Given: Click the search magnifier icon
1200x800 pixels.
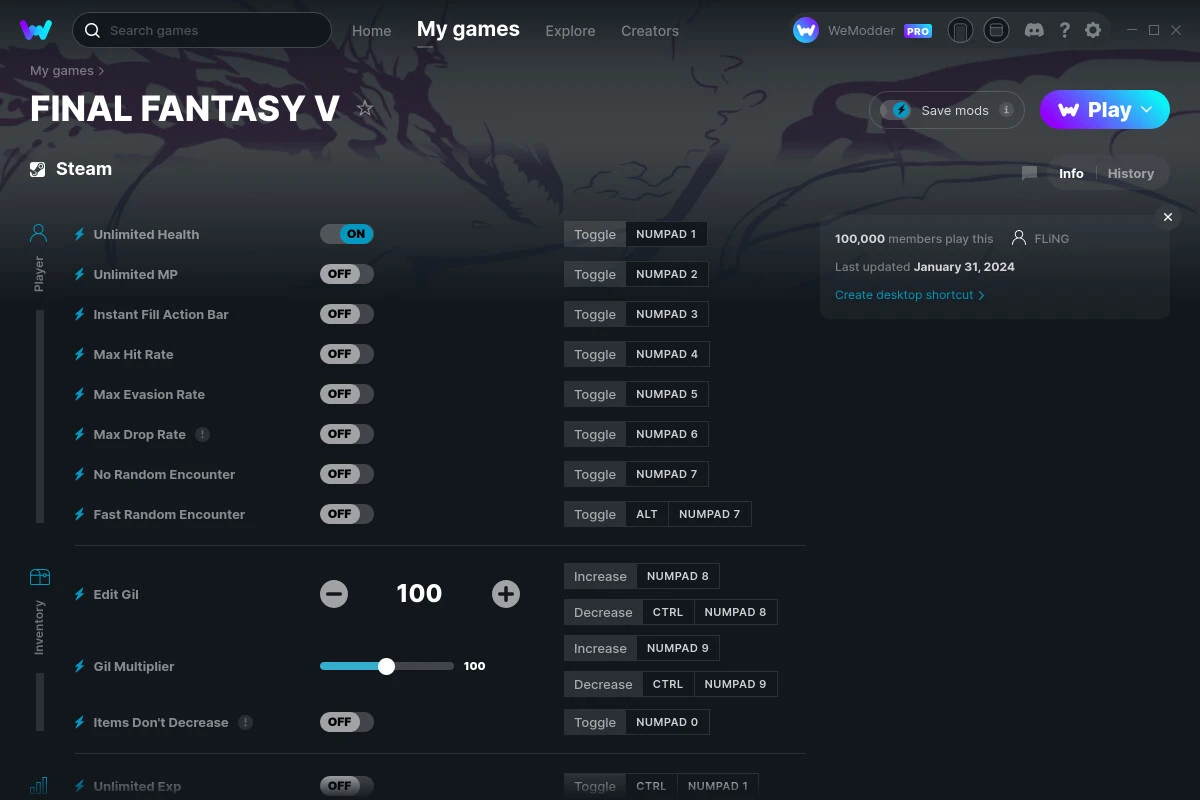Looking at the screenshot, I should click(92, 30).
